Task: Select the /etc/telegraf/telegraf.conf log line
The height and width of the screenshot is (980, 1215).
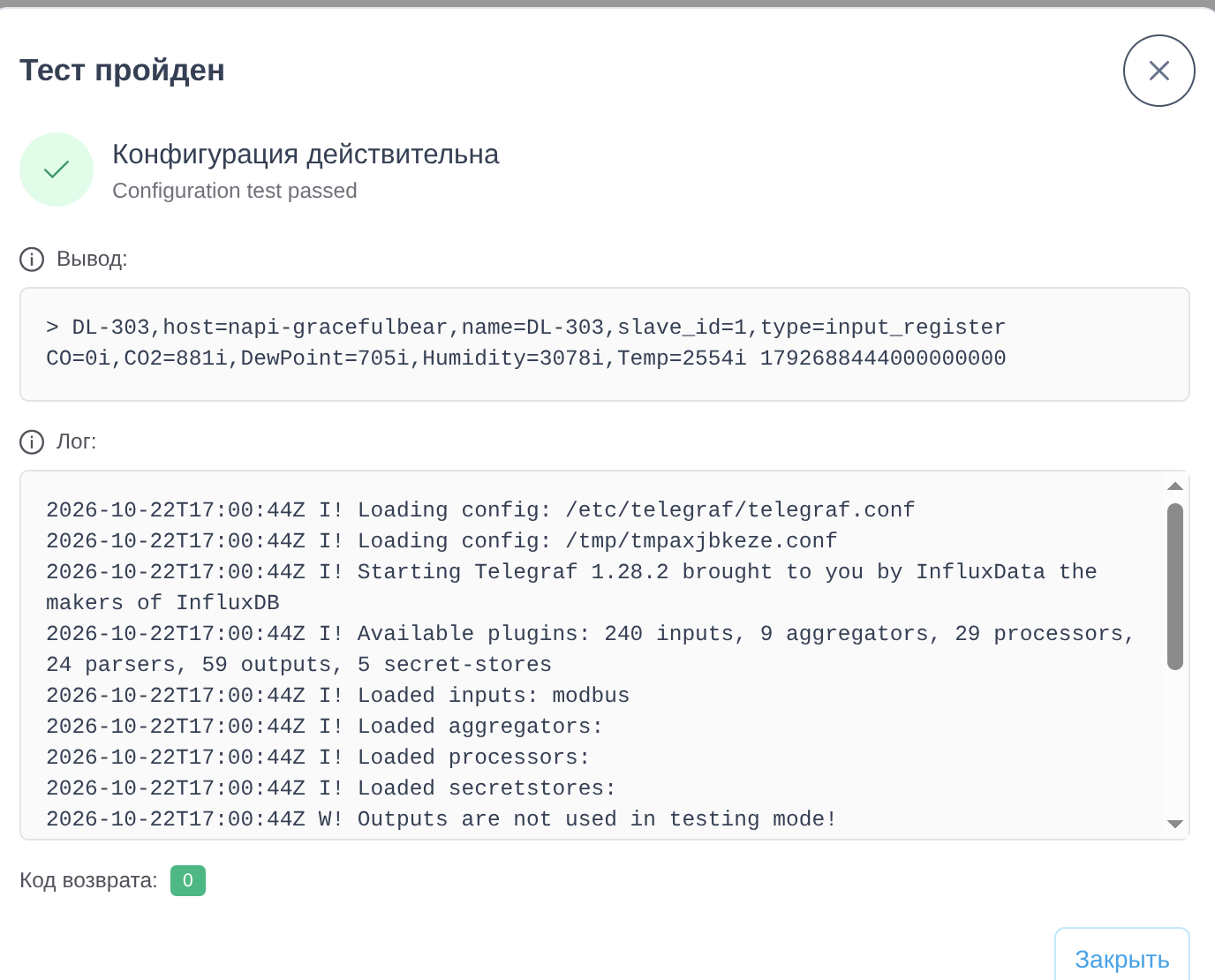Action: [x=480, y=510]
